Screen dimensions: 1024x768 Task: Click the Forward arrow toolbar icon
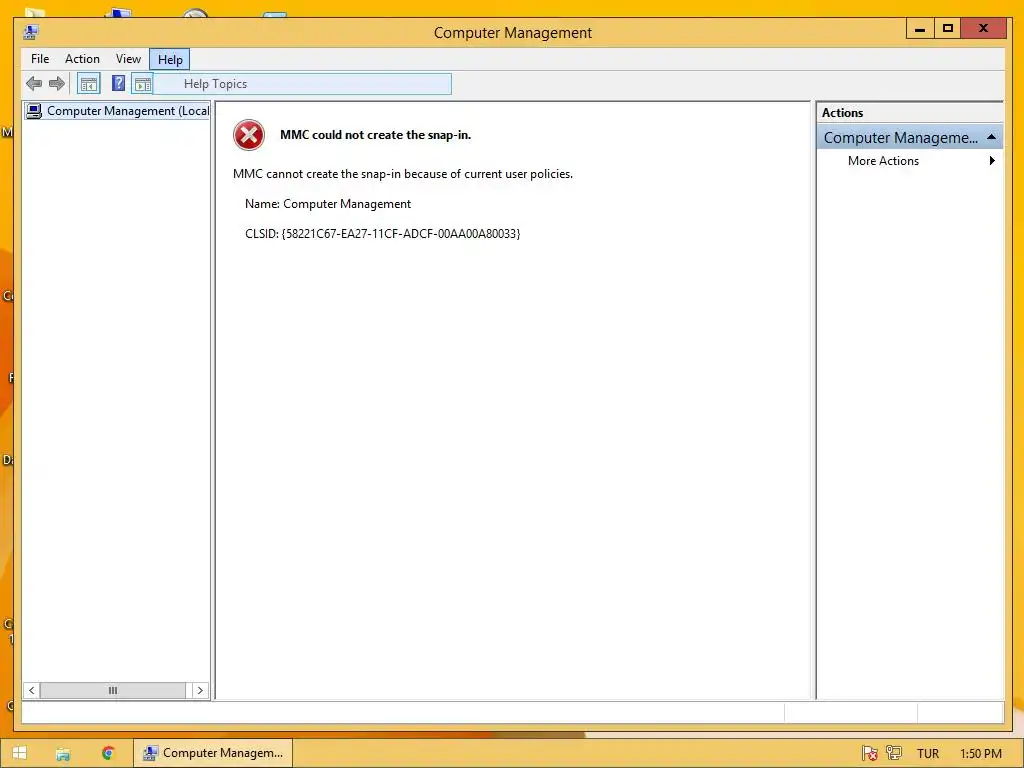tap(57, 84)
